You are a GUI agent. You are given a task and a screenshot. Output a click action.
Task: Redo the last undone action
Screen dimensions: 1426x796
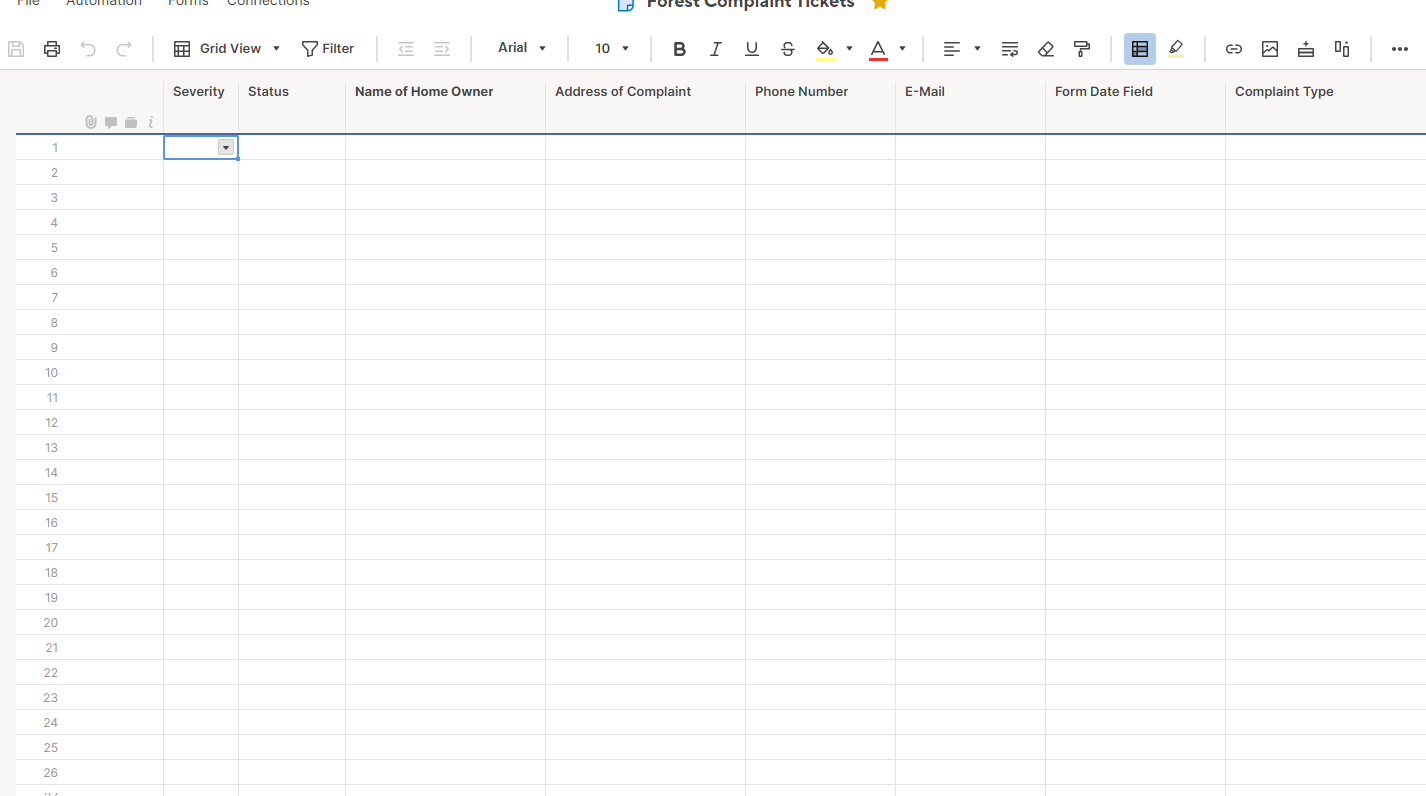point(124,49)
